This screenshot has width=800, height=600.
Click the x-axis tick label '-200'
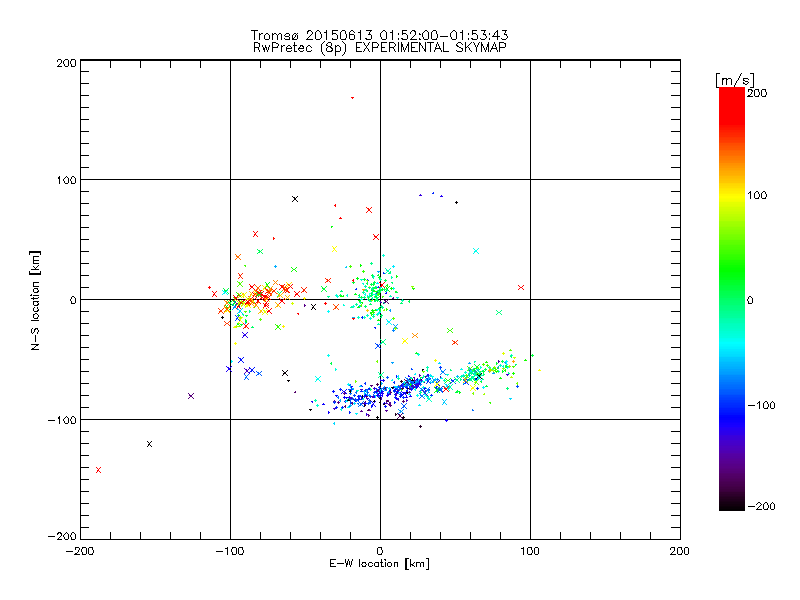pyautogui.click(x=80, y=551)
